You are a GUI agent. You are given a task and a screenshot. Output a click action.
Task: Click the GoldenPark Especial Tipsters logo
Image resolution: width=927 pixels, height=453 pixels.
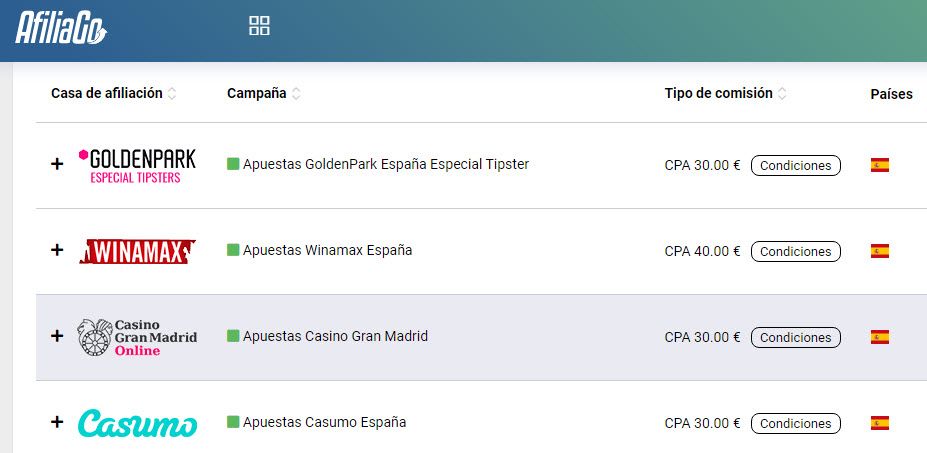[x=137, y=166]
